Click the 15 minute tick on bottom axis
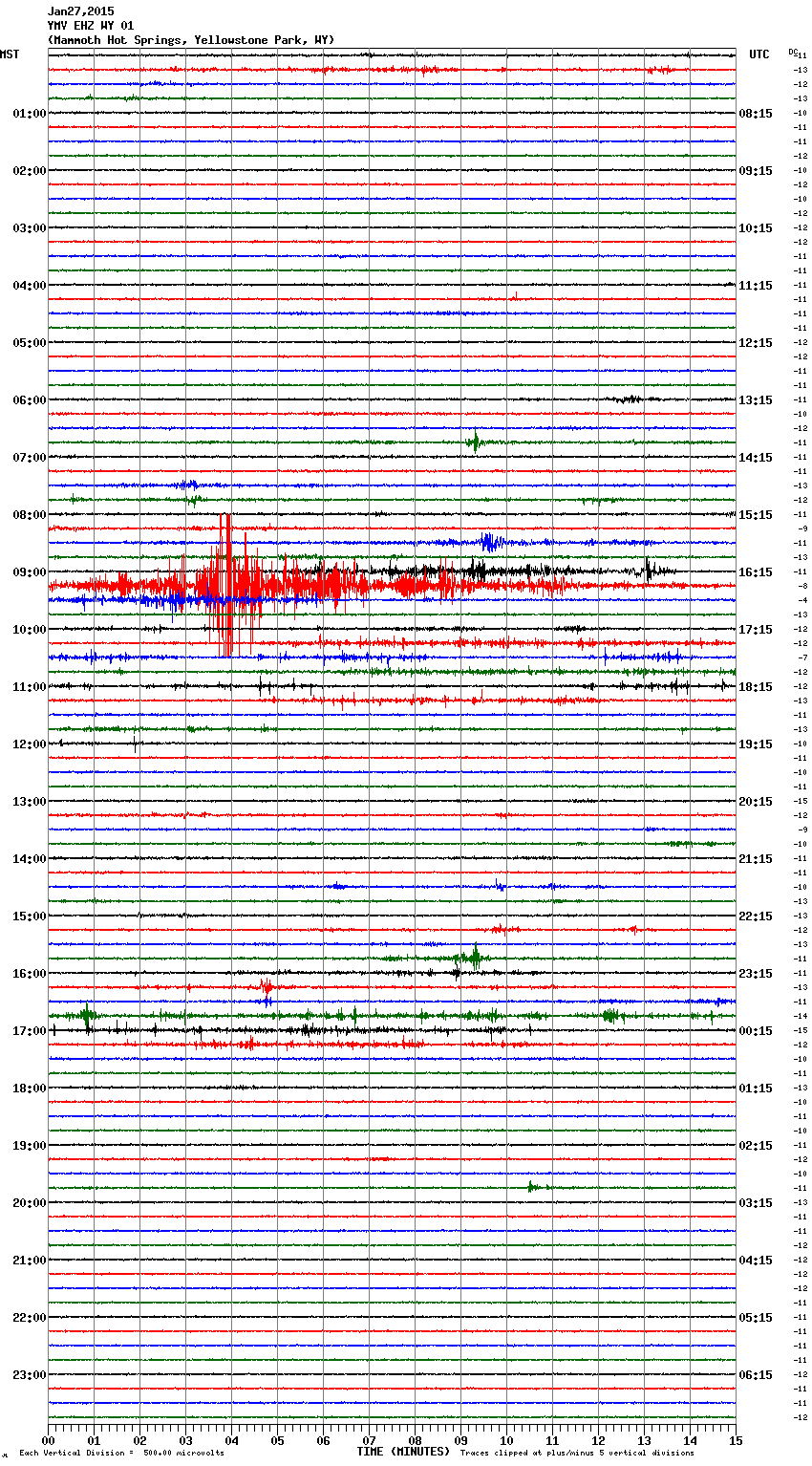812x1466 pixels. (x=736, y=1440)
